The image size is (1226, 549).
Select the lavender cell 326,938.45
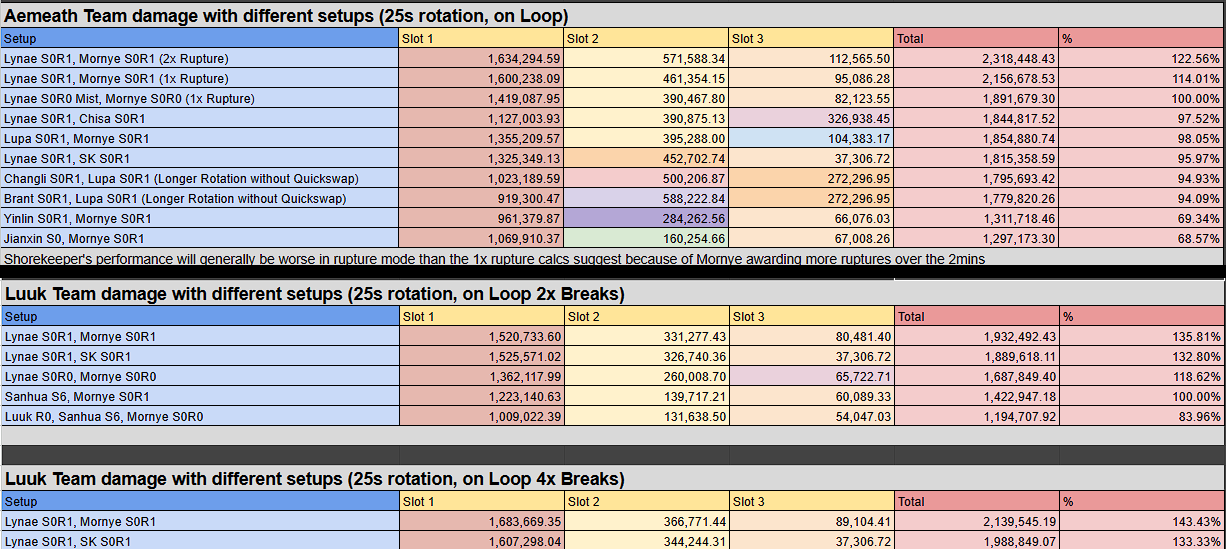coord(811,119)
